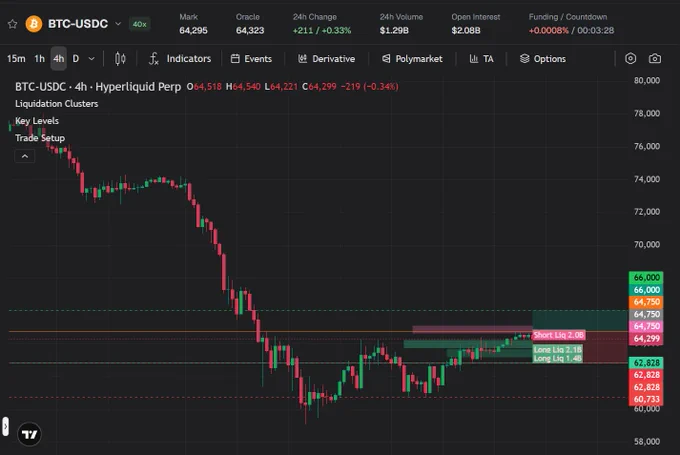Viewport: 680px width, 455px height.
Task: Open the Derivative data option
Action: [x=326, y=59]
